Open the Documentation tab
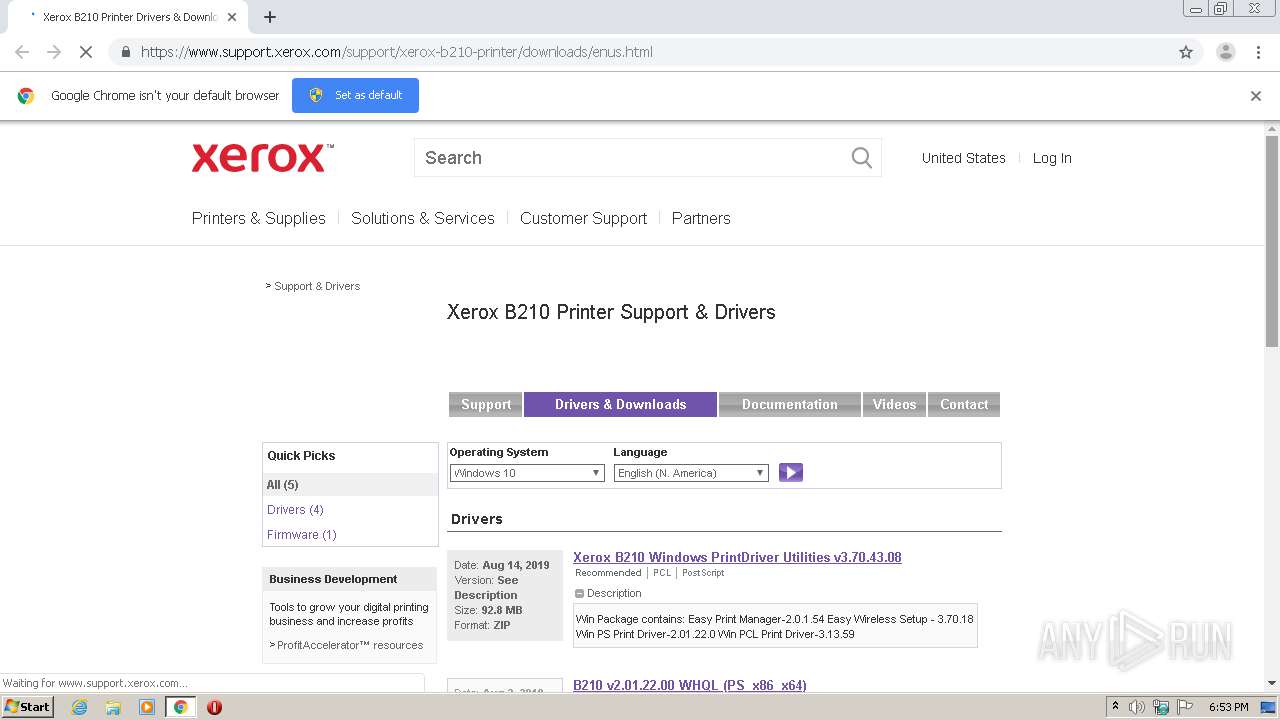Screen dimensions: 1280x720 pyautogui.click(x=789, y=404)
